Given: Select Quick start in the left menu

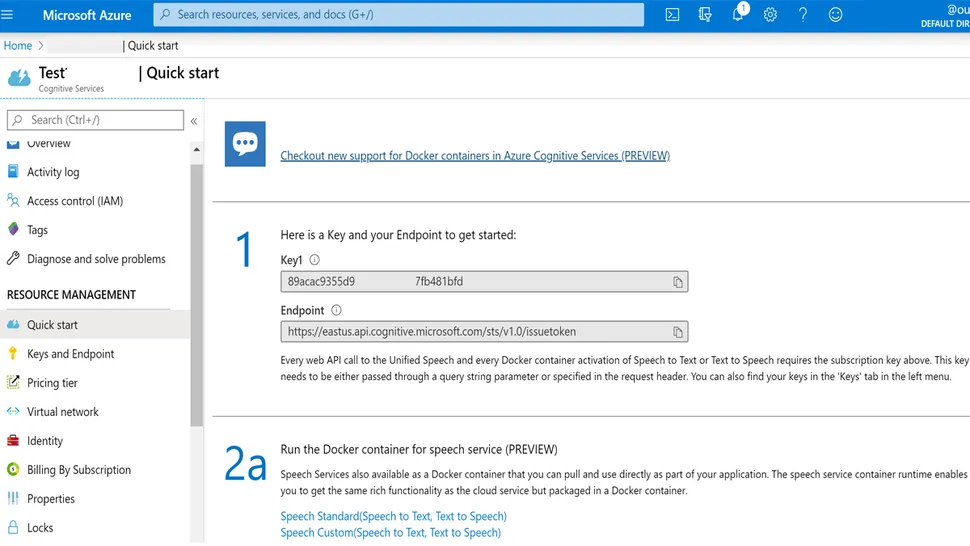Looking at the screenshot, I should 96,325.
